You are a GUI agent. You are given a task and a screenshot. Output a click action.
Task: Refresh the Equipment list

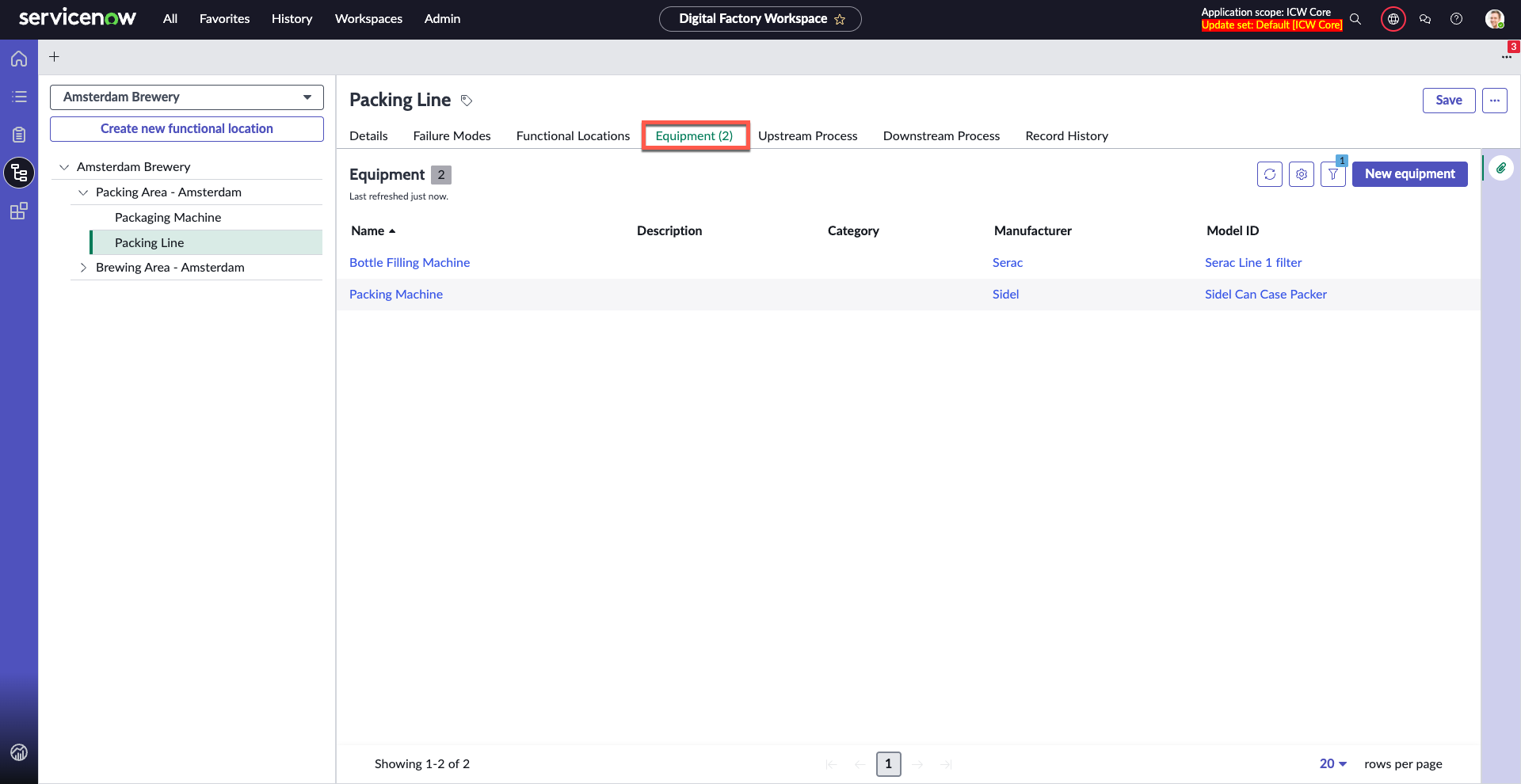(x=1270, y=174)
